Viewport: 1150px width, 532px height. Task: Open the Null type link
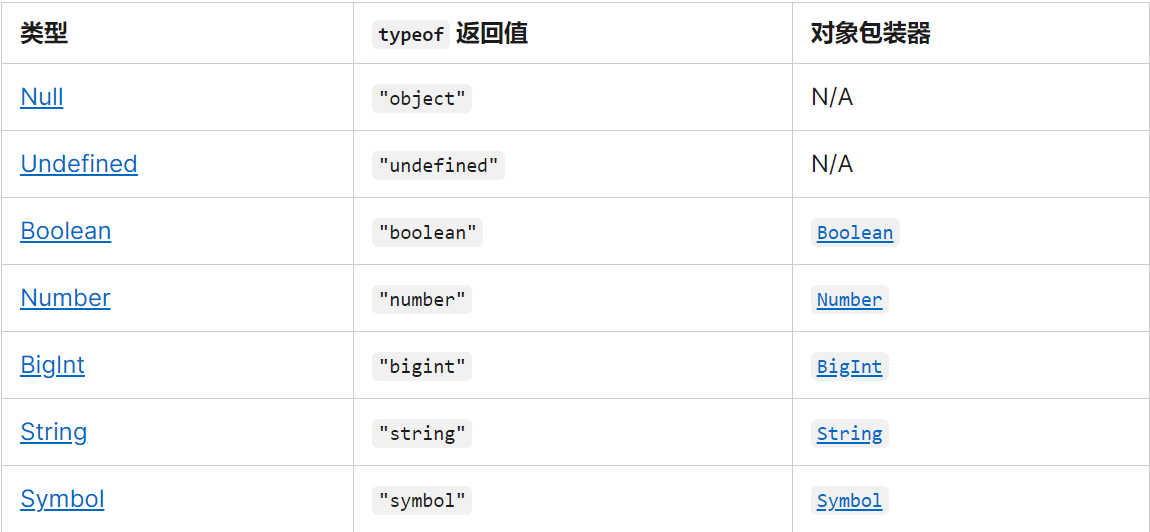pos(42,97)
